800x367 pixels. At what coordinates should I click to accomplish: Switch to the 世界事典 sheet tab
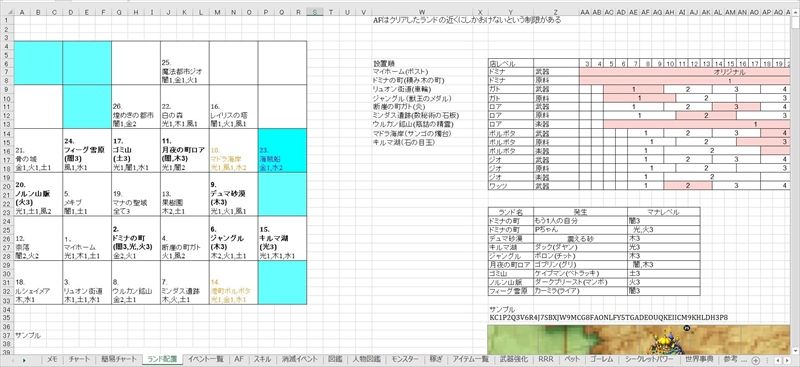(x=699, y=359)
